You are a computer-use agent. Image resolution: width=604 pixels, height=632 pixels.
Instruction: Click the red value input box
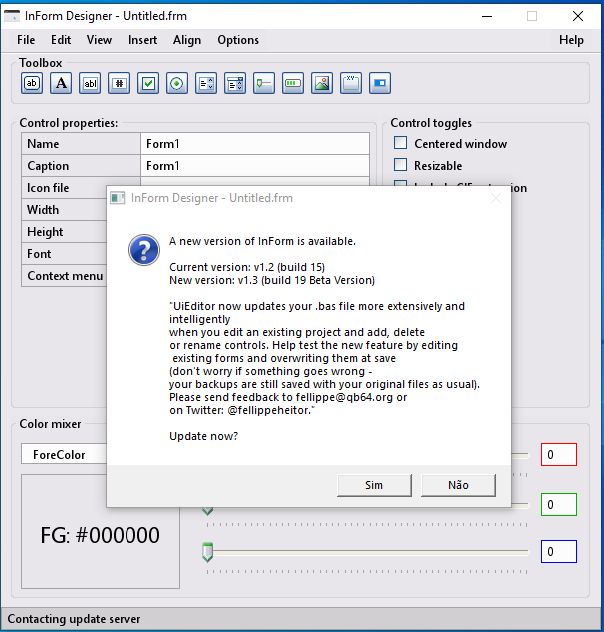[x=559, y=454]
